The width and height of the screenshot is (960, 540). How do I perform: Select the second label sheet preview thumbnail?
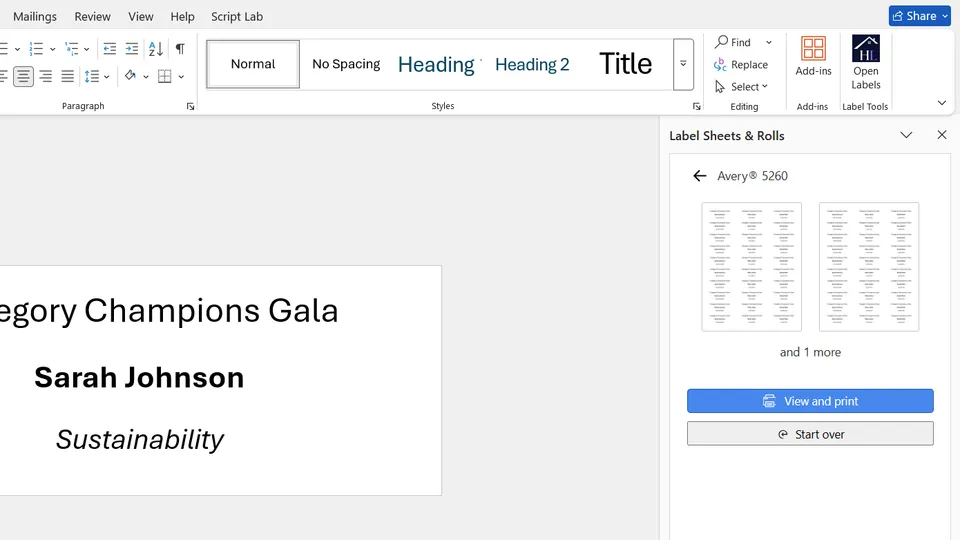pos(869,267)
